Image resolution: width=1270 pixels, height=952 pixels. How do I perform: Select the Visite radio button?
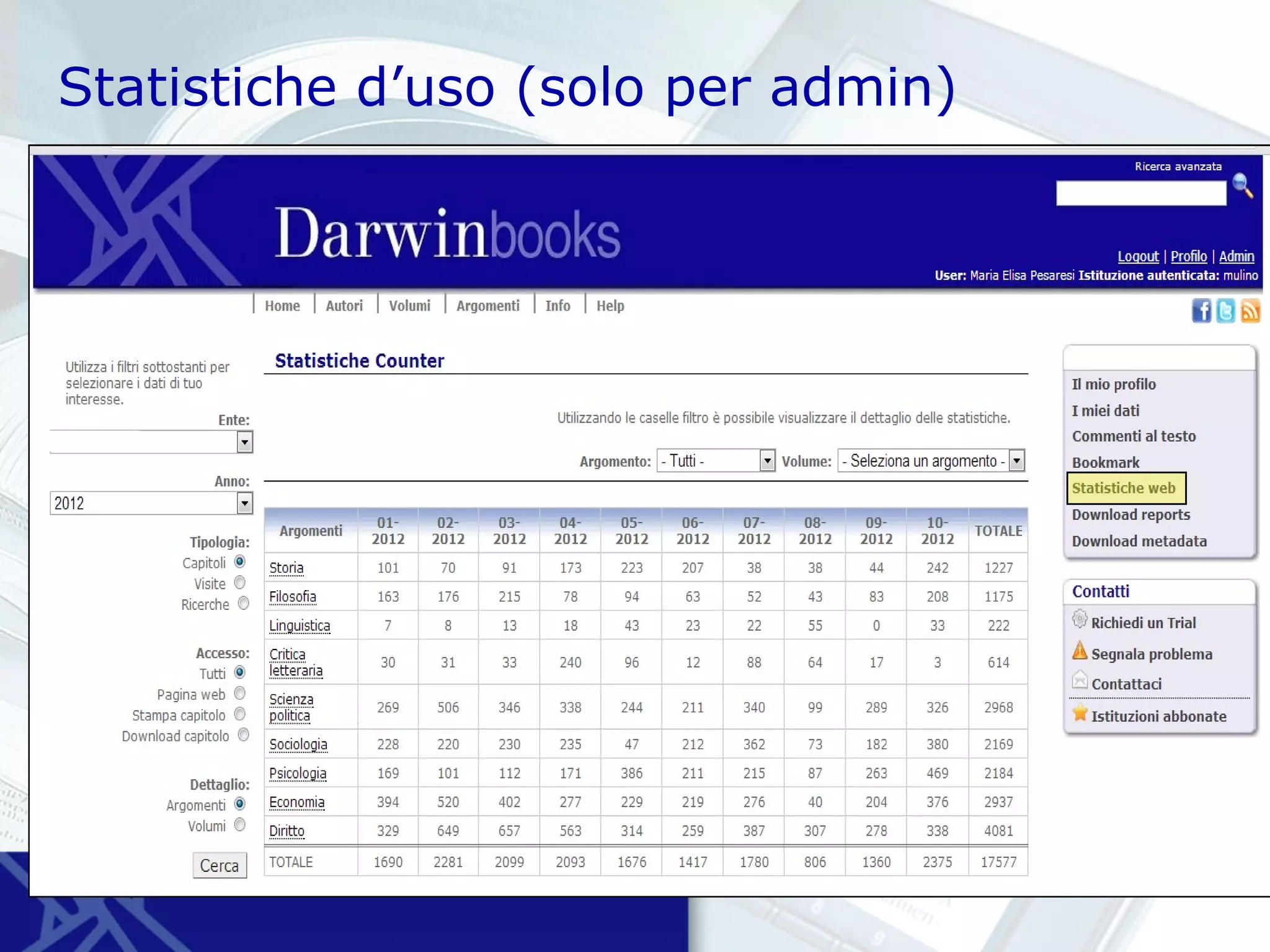point(240,583)
